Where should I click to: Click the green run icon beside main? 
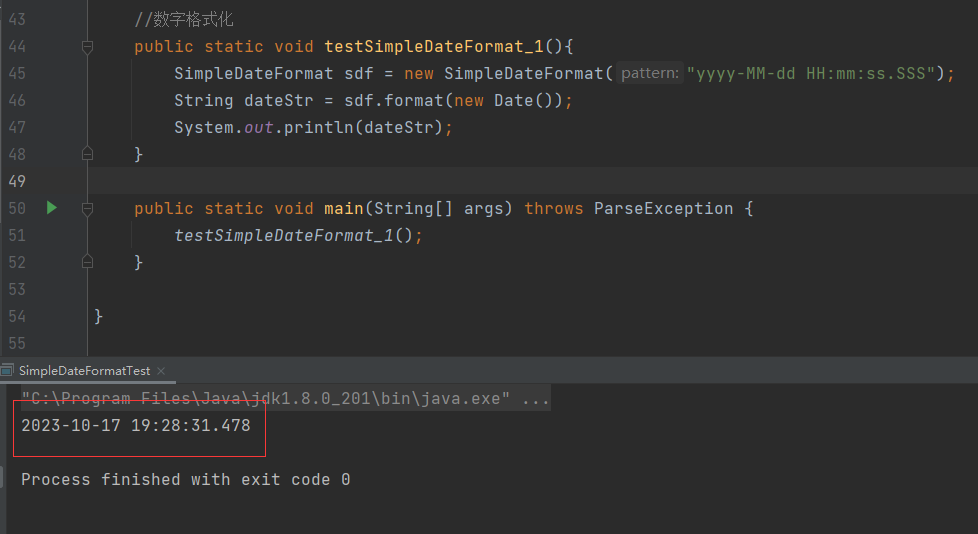tap(51, 208)
